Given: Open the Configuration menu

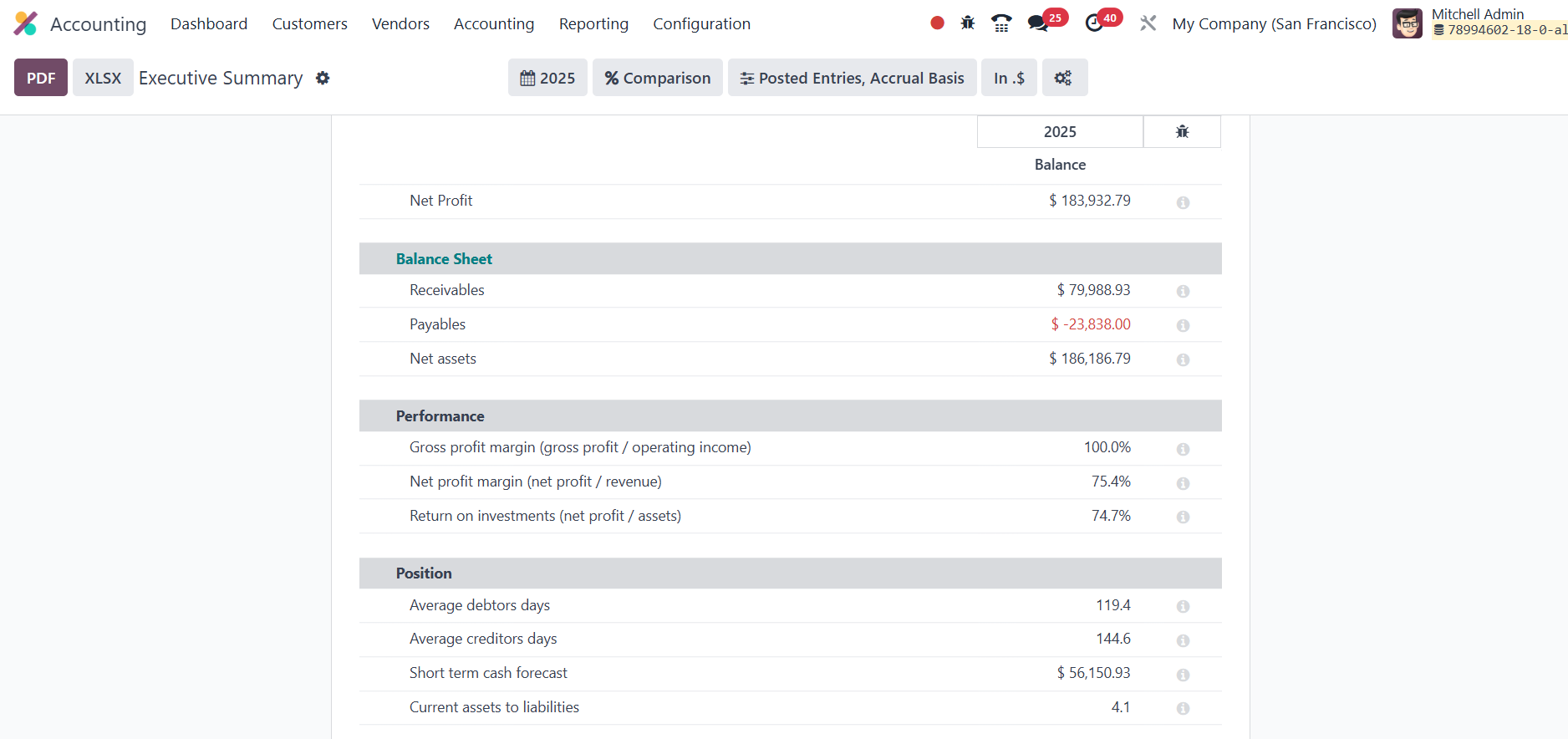Looking at the screenshot, I should [701, 23].
